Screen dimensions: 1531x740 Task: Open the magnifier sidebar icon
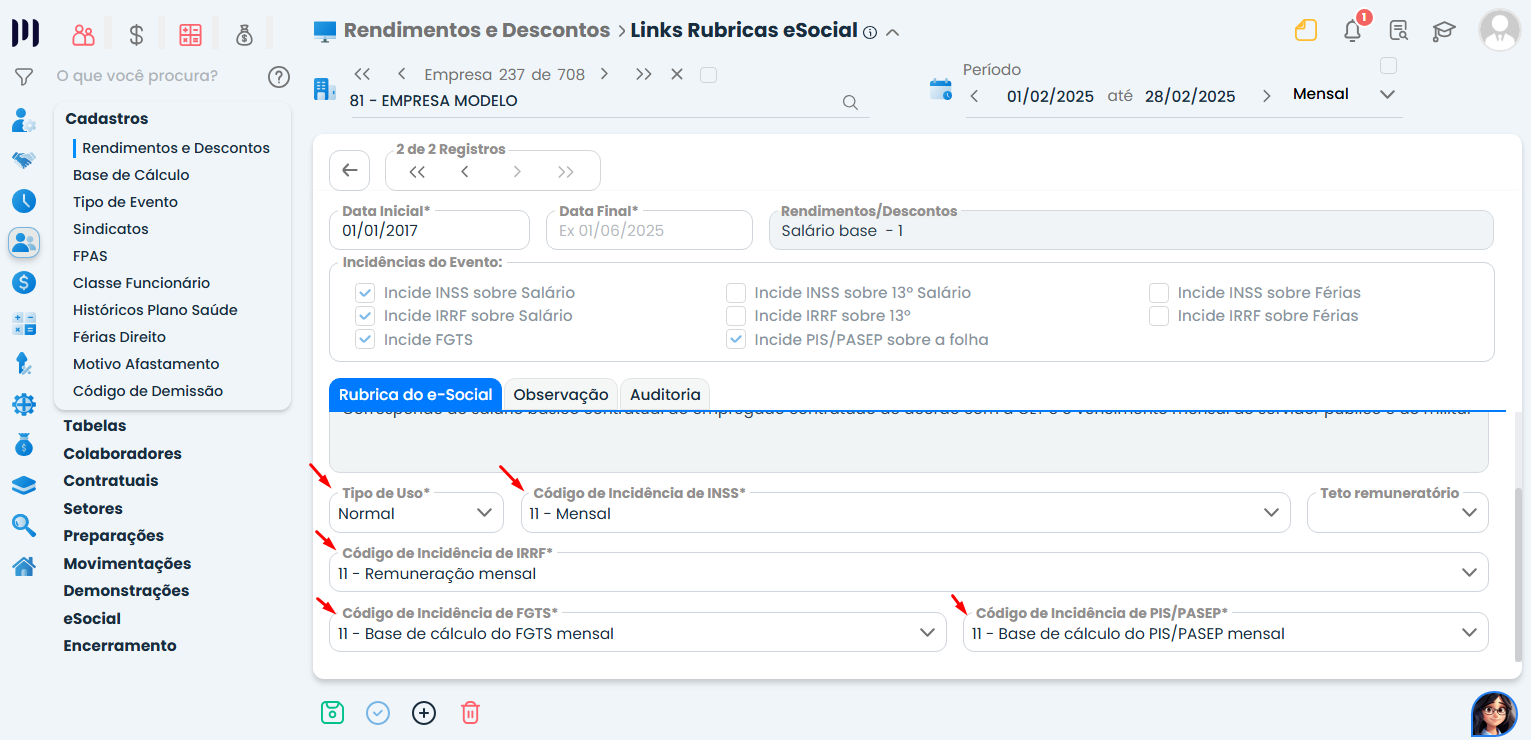coord(24,525)
